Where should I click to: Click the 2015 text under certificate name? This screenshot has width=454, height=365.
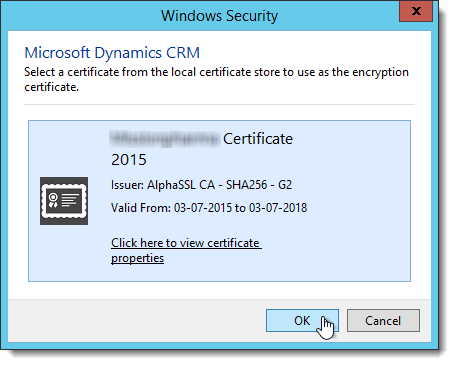pos(129,160)
